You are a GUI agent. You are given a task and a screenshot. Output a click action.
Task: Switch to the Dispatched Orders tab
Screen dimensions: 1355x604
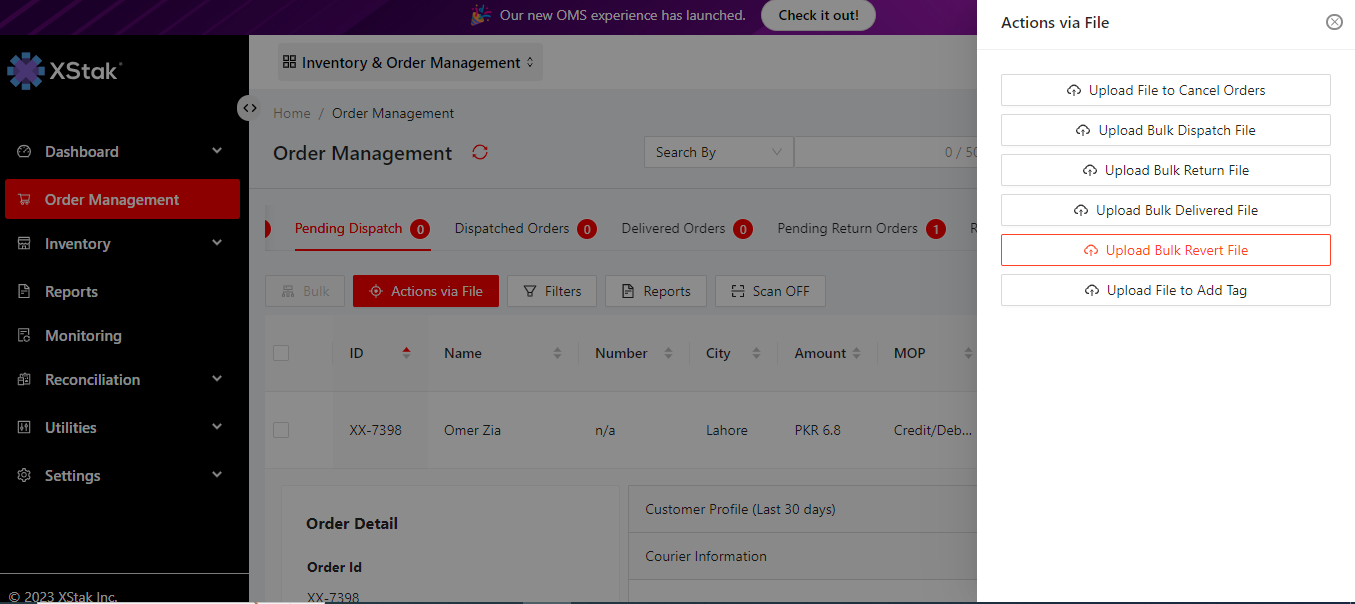click(x=511, y=229)
